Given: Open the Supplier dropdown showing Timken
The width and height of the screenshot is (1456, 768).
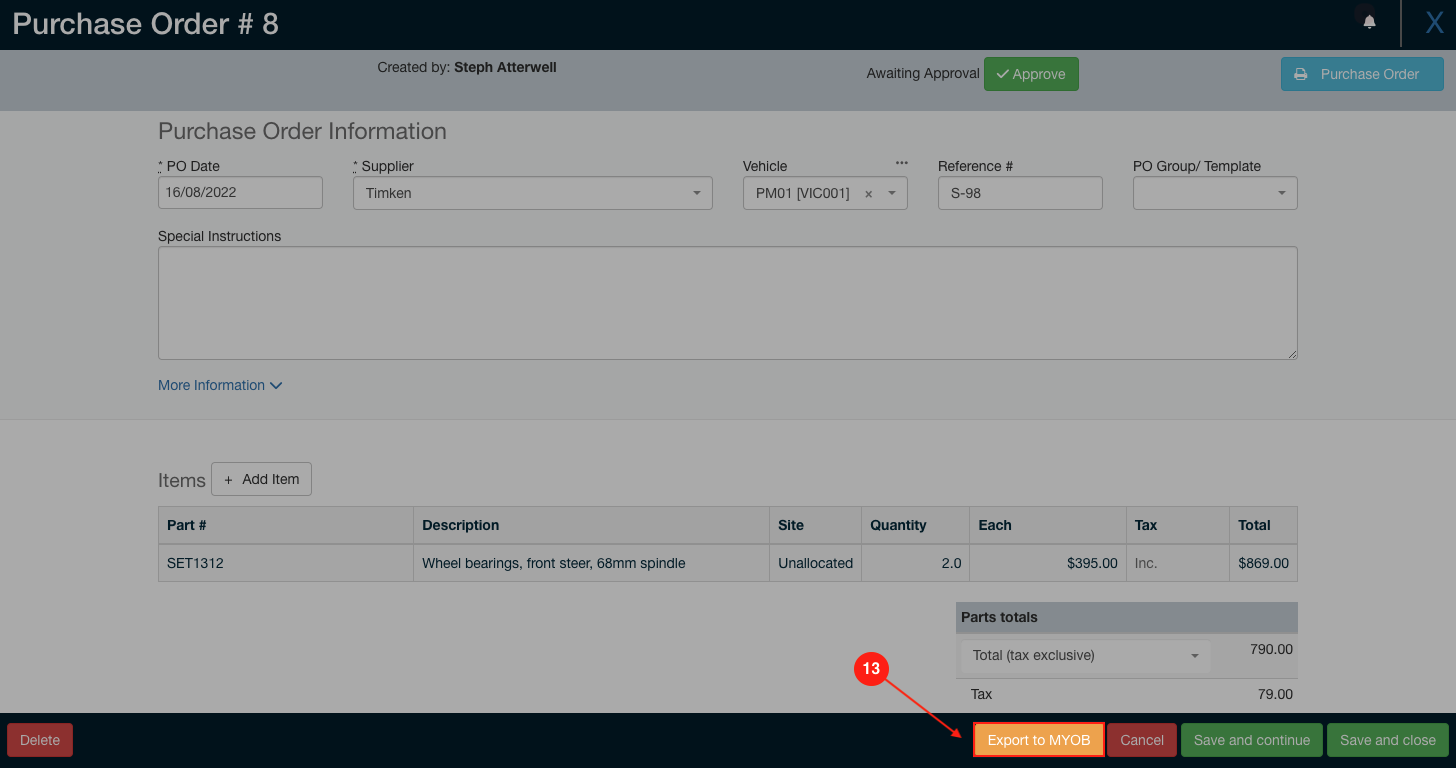Looking at the screenshot, I should (533, 193).
